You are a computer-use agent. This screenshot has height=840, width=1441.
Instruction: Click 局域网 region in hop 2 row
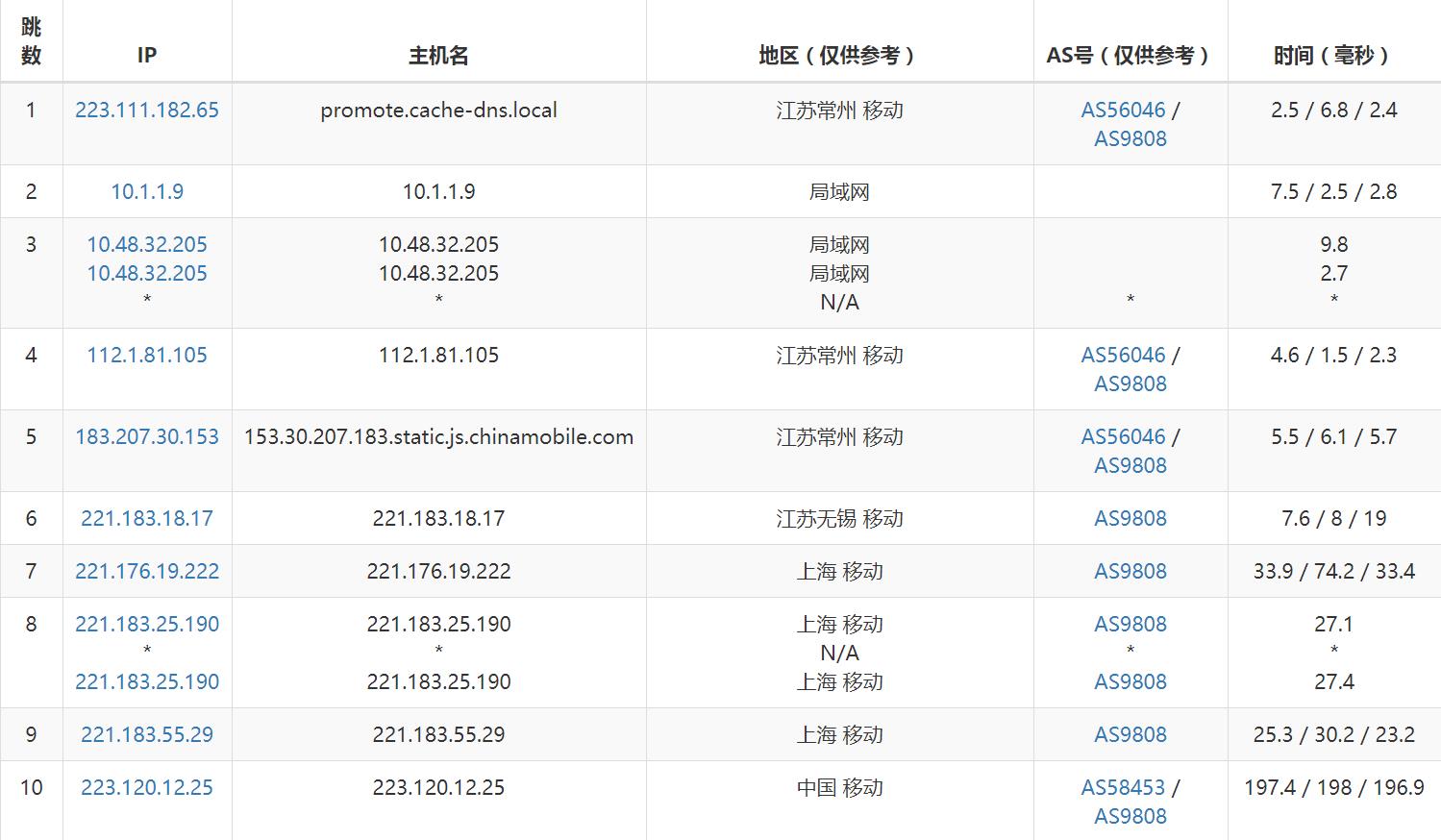coord(839,191)
